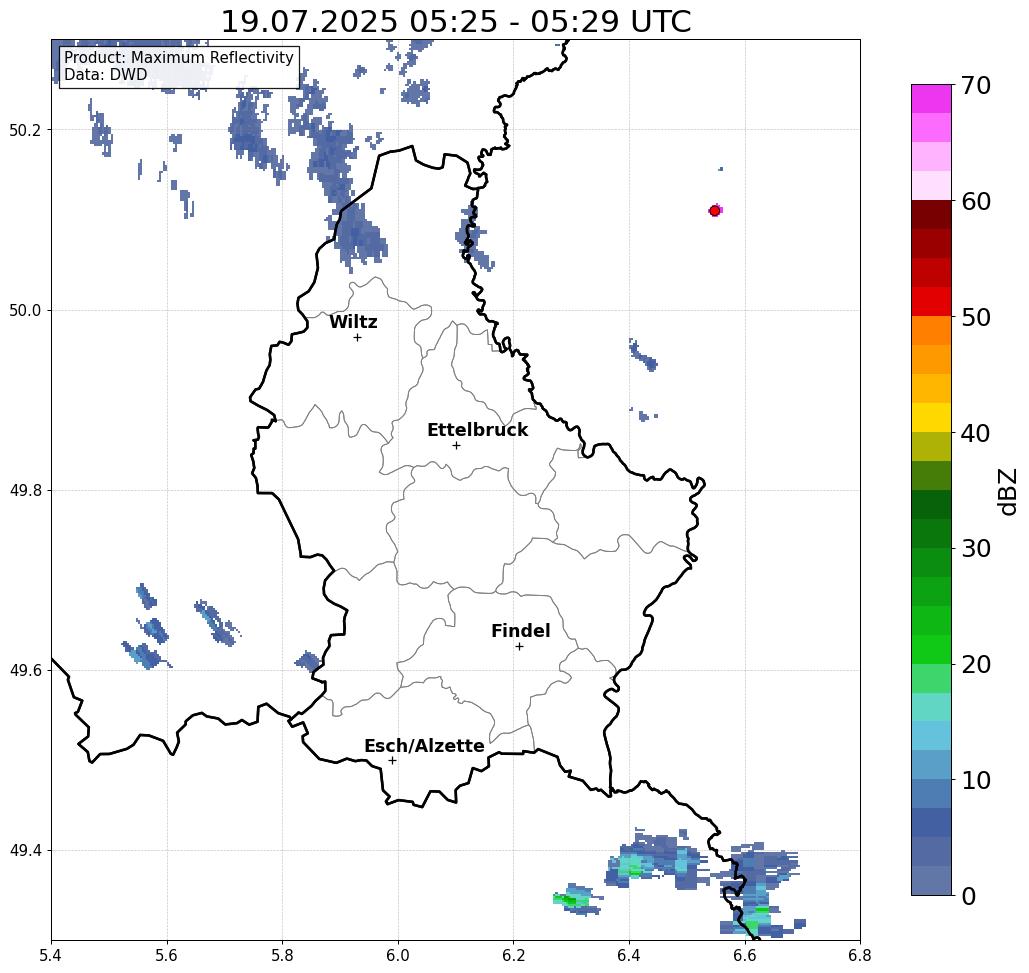1029x973 pixels.
Task: Click the bright green band at 20 dBZ
Action: [931, 650]
